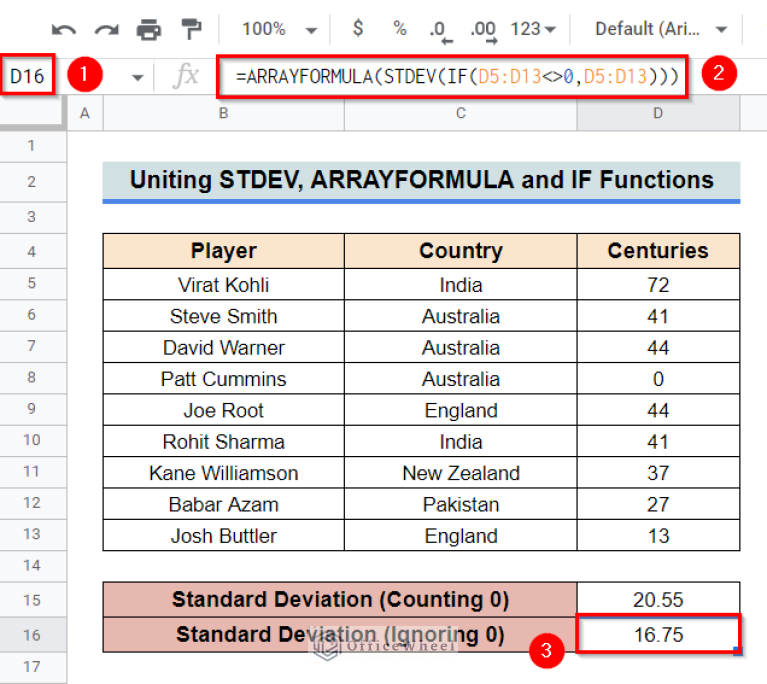Viewport: 767px width, 684px height.
Task: Select column B header
Action: point(223,113)
